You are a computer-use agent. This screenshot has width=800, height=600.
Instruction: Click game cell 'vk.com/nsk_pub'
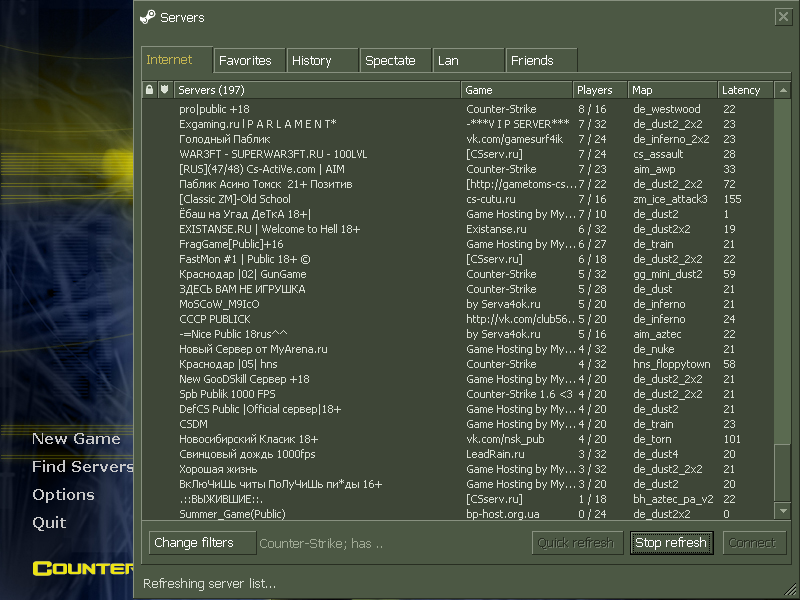point(505,439)
